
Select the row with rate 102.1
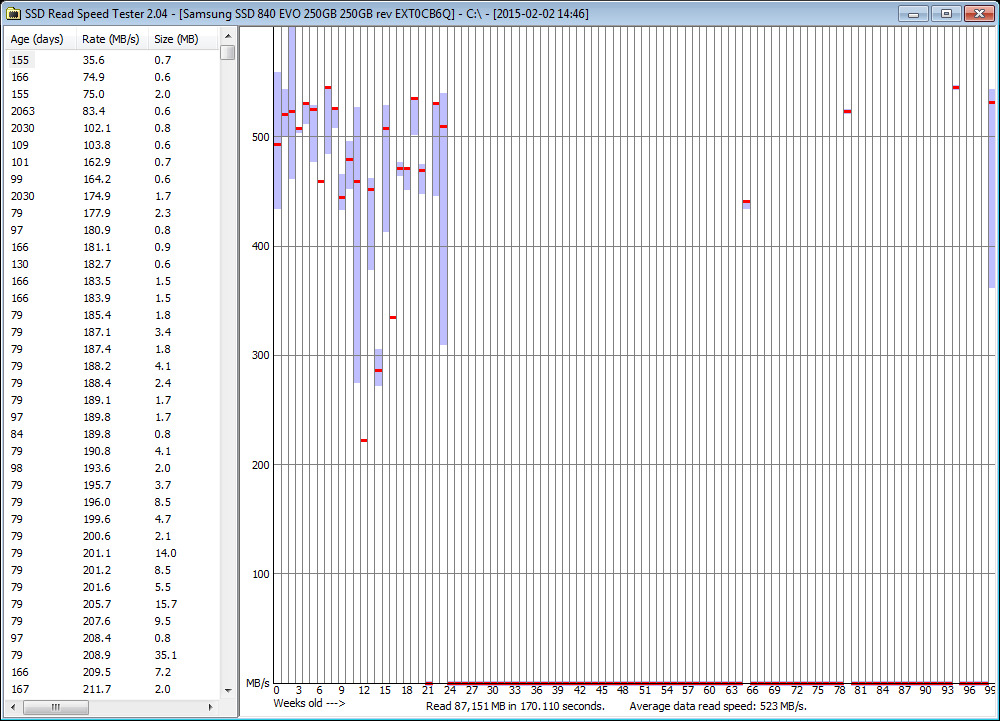pyautogui.click(x=112, y=128)
